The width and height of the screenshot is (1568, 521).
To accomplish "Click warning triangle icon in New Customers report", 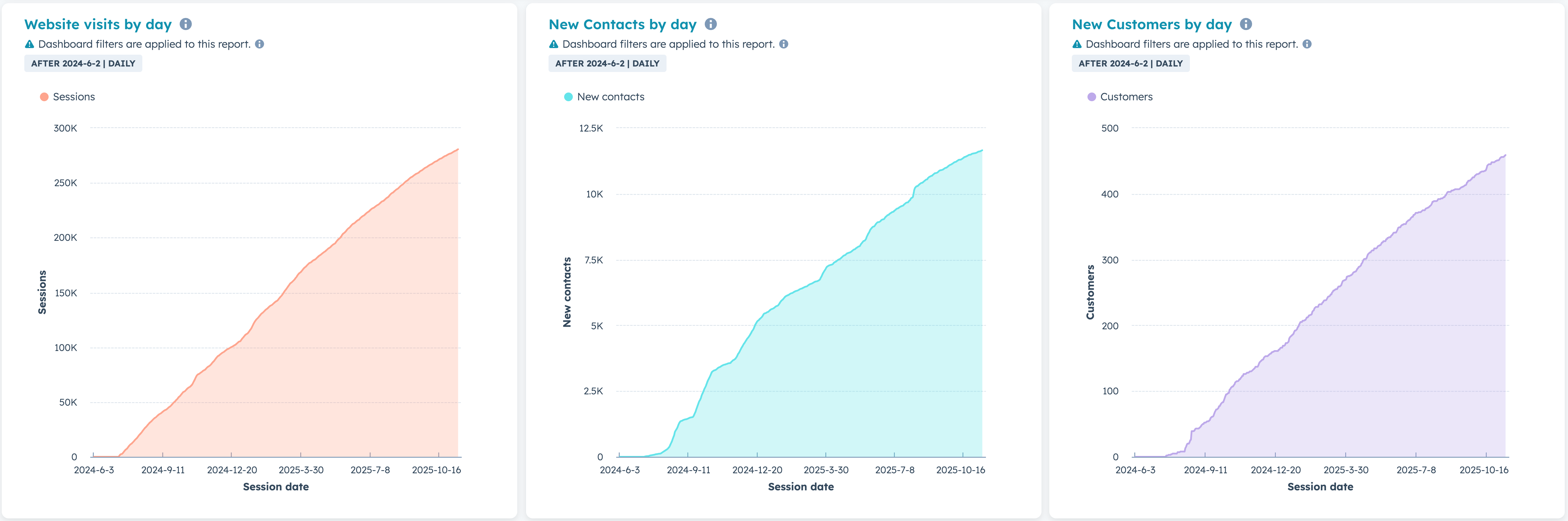I will coord(1077,45).
